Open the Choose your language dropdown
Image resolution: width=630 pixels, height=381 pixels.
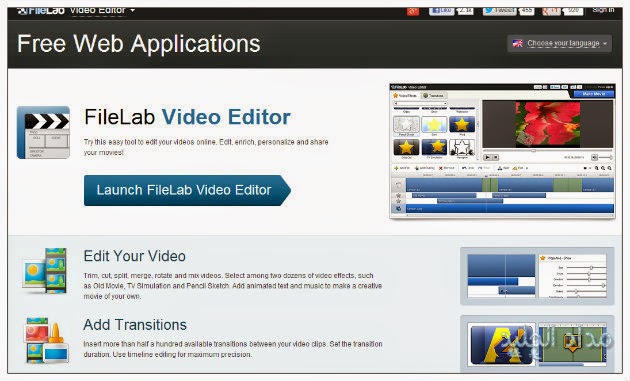point(559,43)
